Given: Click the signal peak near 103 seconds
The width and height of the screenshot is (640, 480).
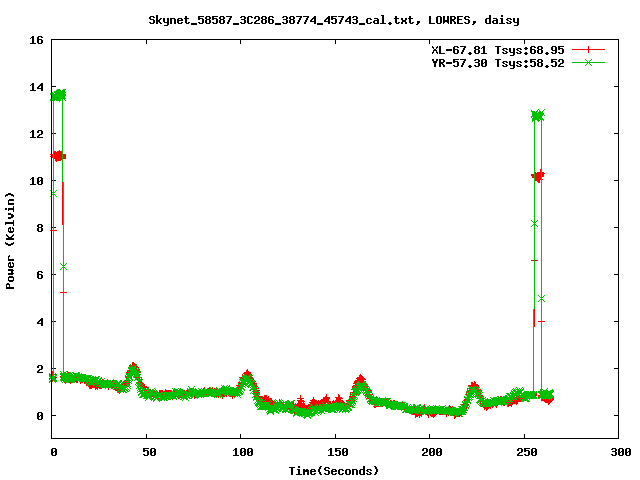Looking at the screenshot, I should (x=247, y=380).
